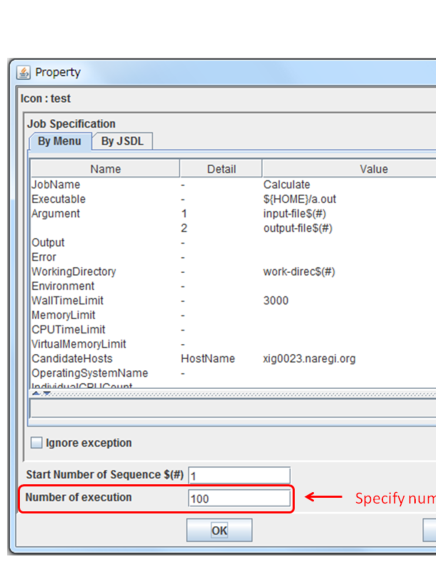
Task: Switch to the By Menu tab
Action: click(60, 141)
